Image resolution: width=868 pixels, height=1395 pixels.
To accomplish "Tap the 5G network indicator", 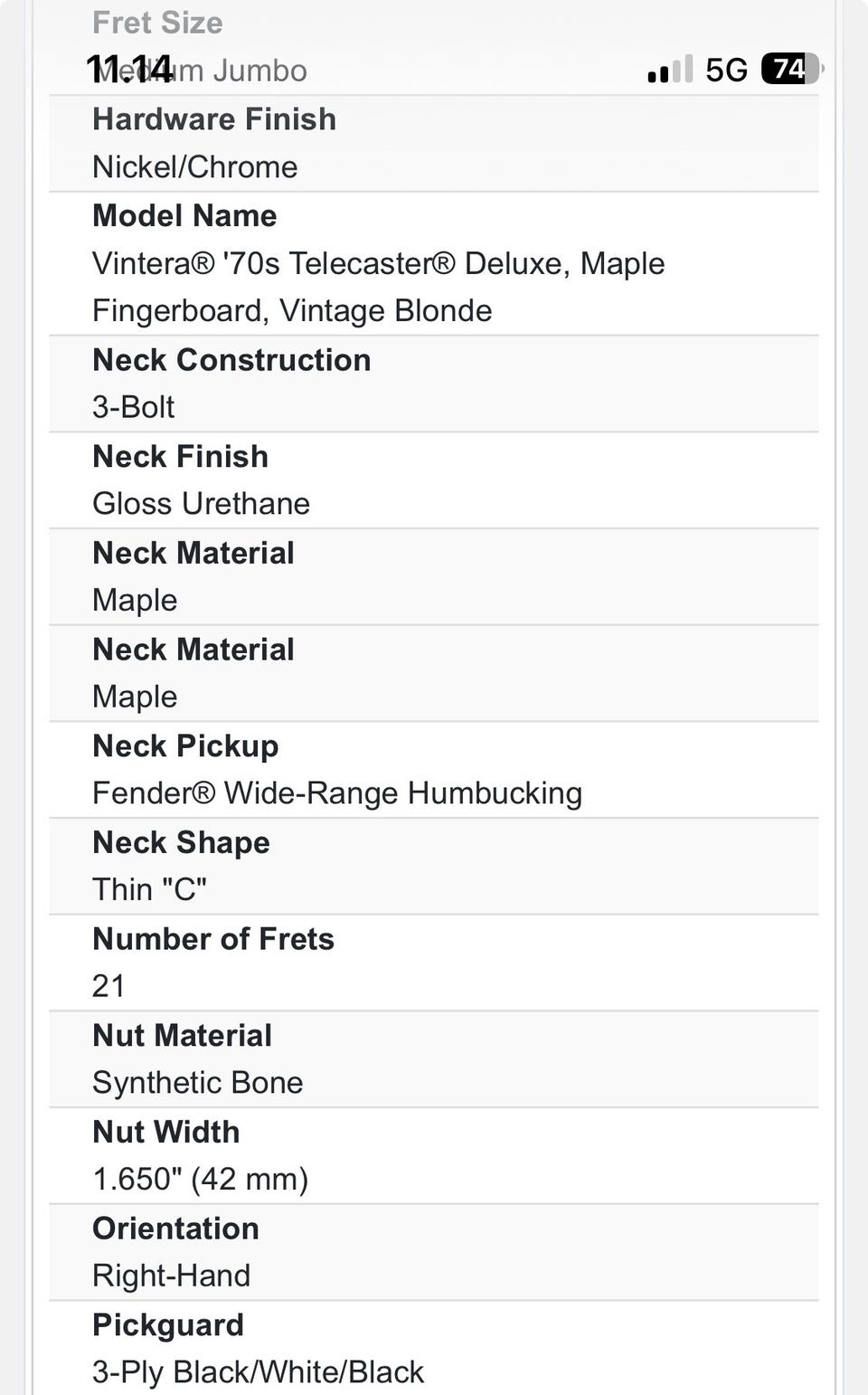I will click(726, 70).
